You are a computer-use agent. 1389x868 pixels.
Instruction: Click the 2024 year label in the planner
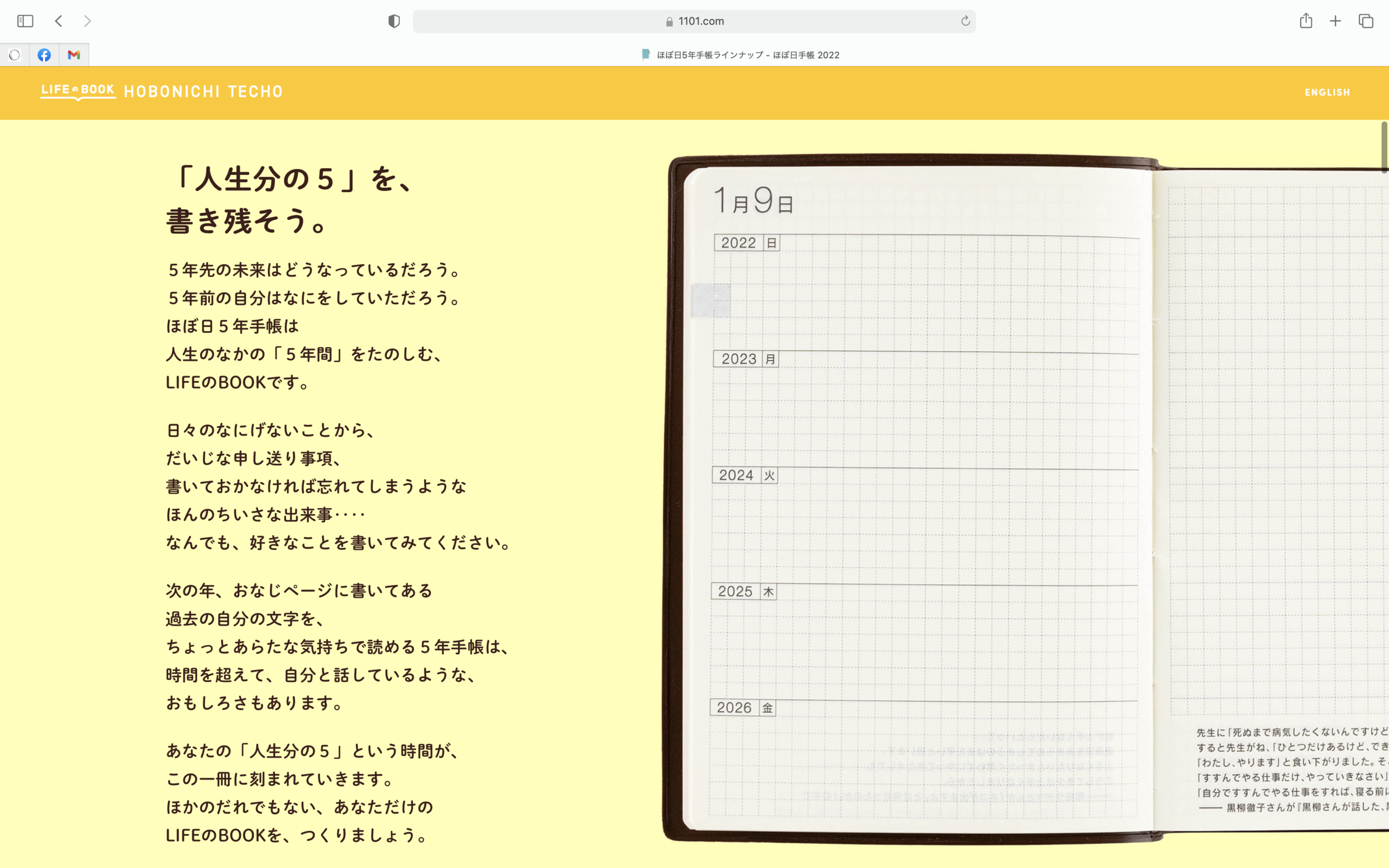(x=736, y=475)
